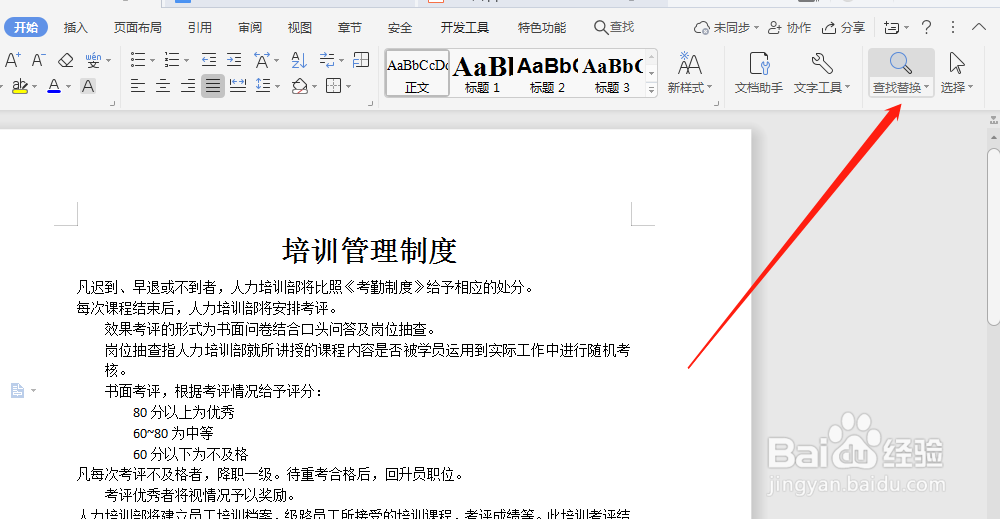The image size is (1000, 519).
Task: Apply distributed alignment
Action: (x=238, y=86)
